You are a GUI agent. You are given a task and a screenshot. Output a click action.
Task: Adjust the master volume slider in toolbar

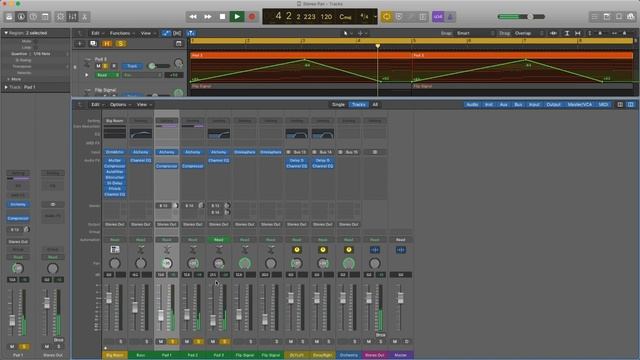[521, 17]
